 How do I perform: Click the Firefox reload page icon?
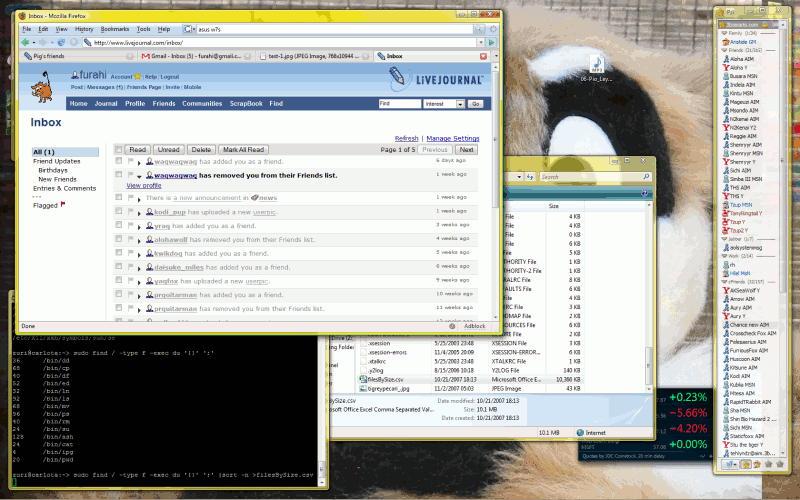click(x=60, y=42)
